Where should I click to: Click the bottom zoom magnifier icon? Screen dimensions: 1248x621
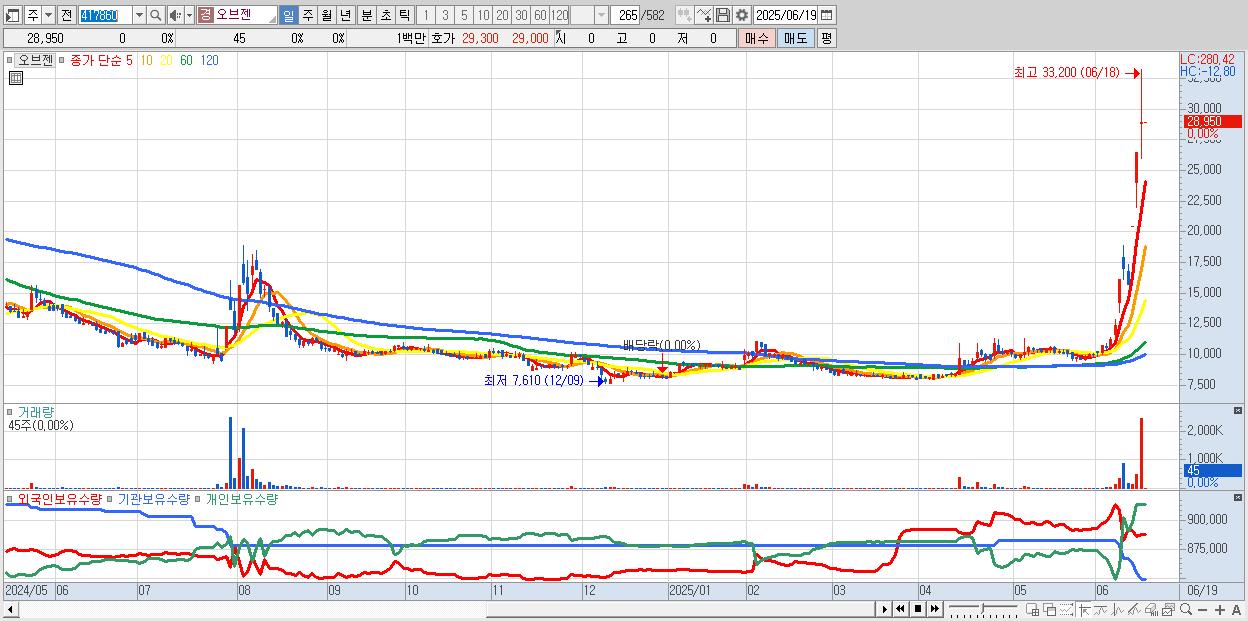(x=1186, y=609)
